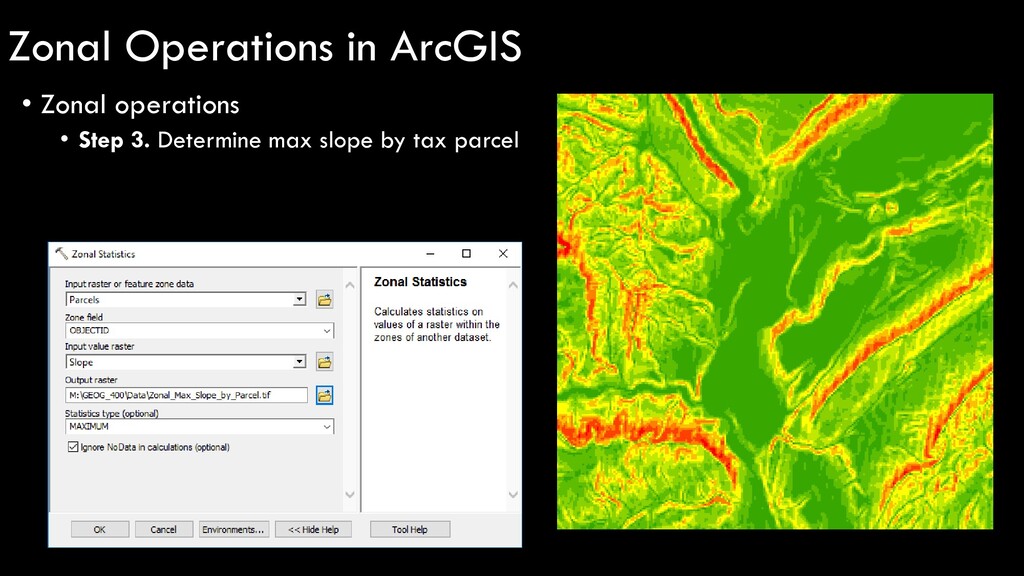1024x576 pixels.
Task: Open the Slope input value raster dropdown
Action: 299,362
